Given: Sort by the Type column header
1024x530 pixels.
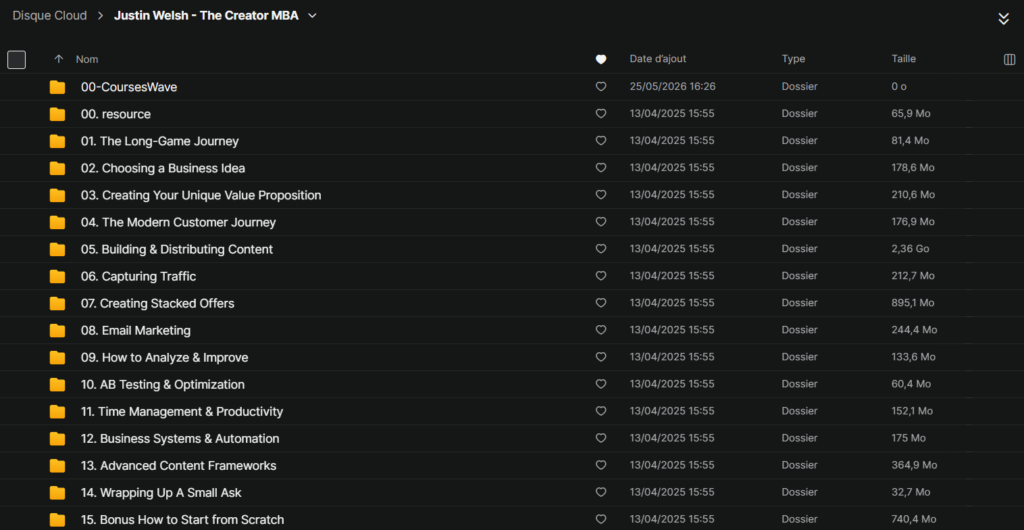Looking at the screenshot, I should 793,59.
